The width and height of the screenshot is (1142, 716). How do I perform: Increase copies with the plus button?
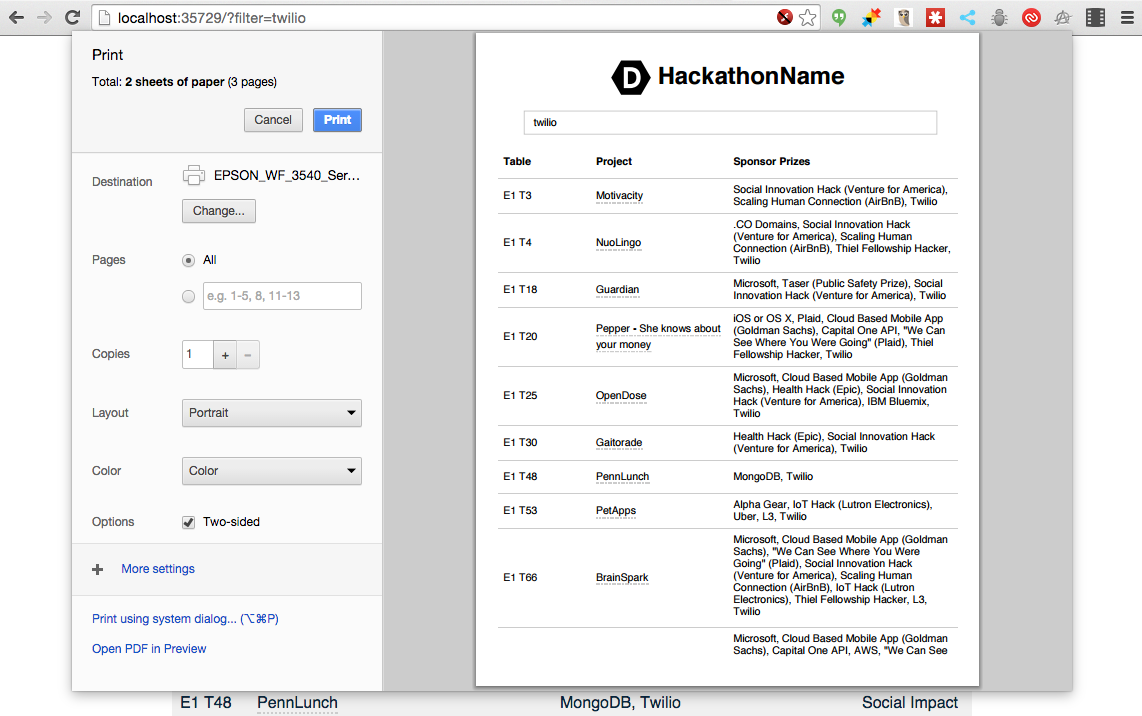(x=225, y=355)
